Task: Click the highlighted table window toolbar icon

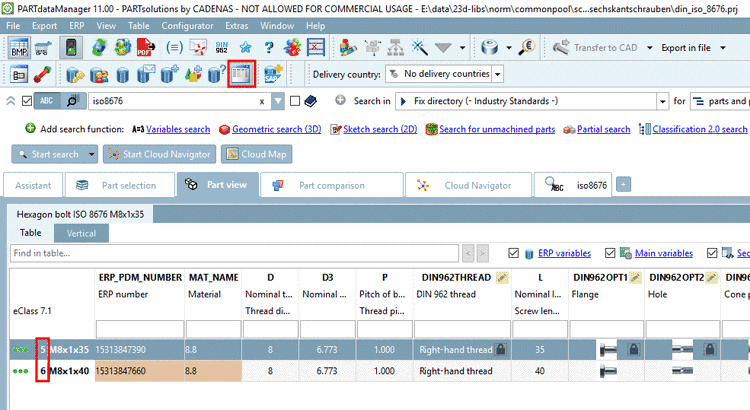Action: (x=242, y=74)
